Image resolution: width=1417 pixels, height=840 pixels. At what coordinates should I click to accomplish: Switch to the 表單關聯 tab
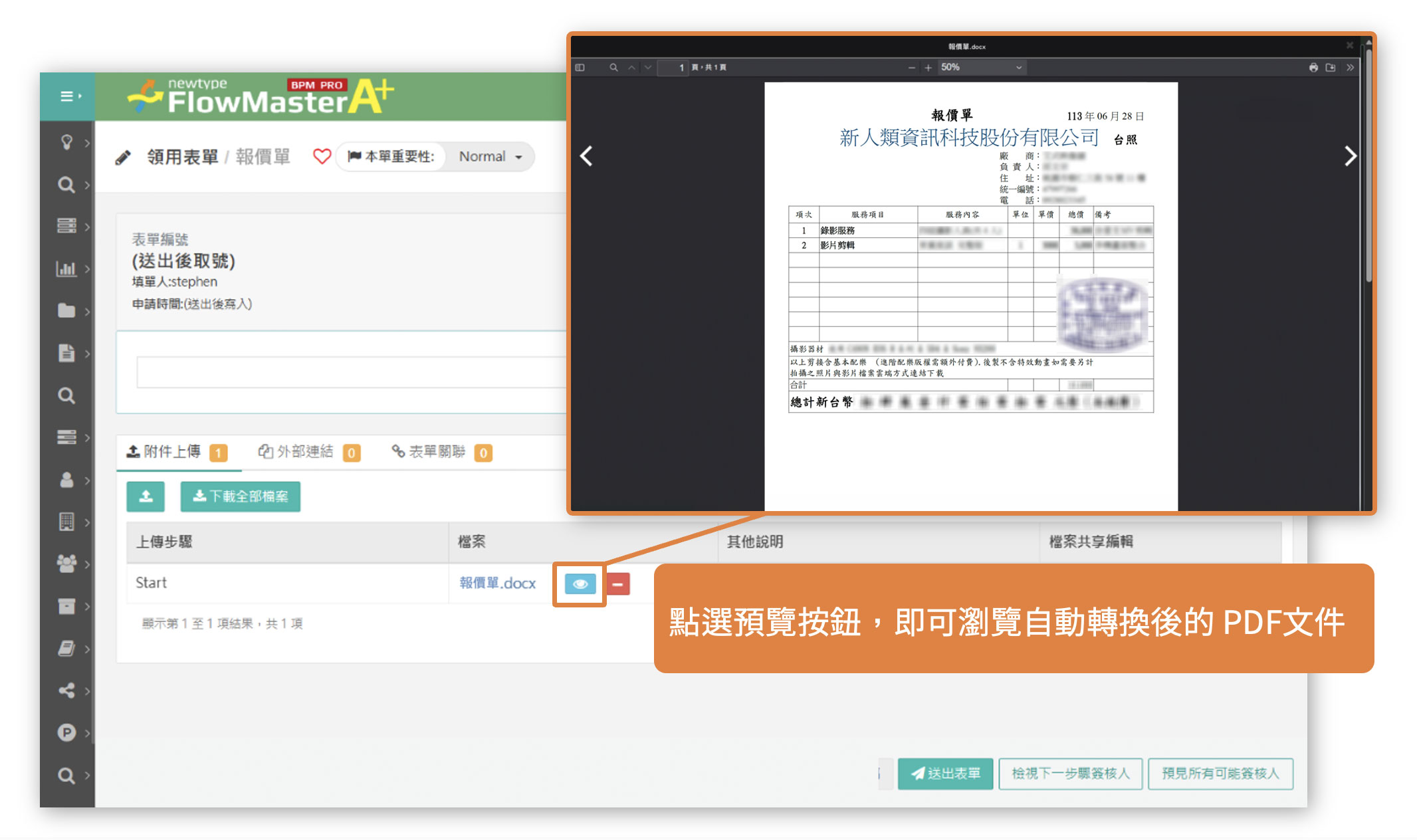441,452
